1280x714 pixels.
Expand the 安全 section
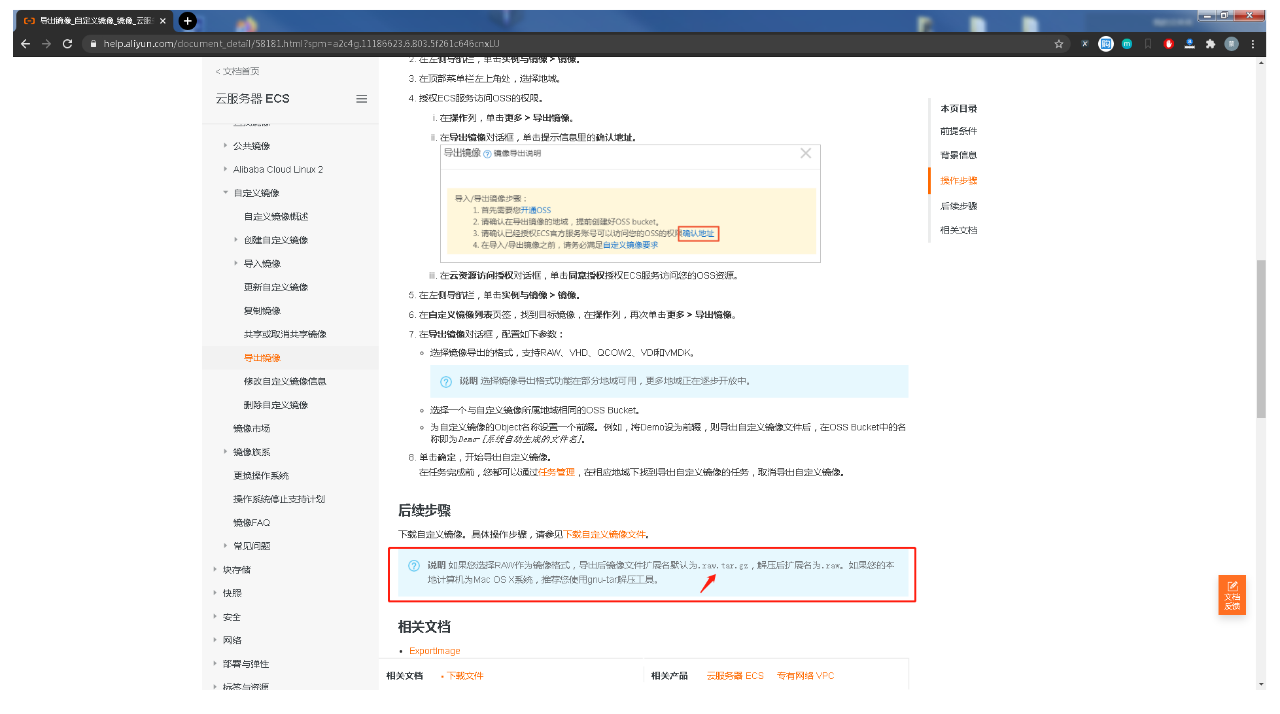[x=215, y=617]
